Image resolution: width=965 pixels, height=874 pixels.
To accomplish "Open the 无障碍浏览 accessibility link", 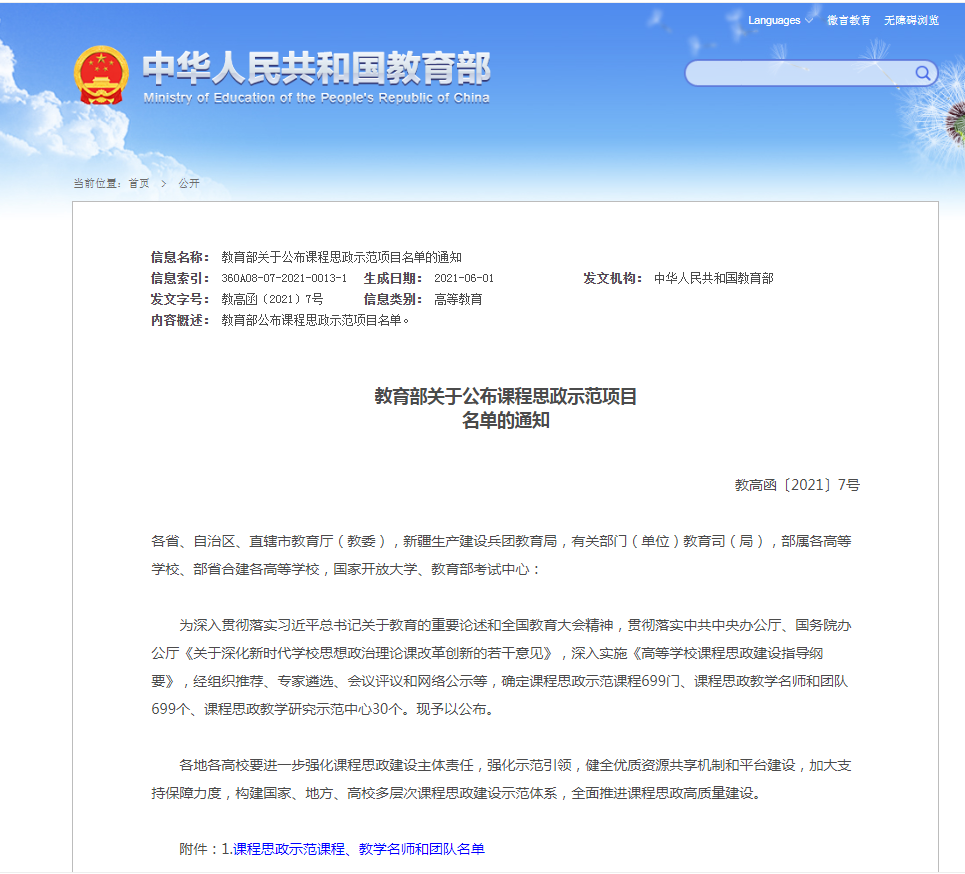I will tap(911, 20).
